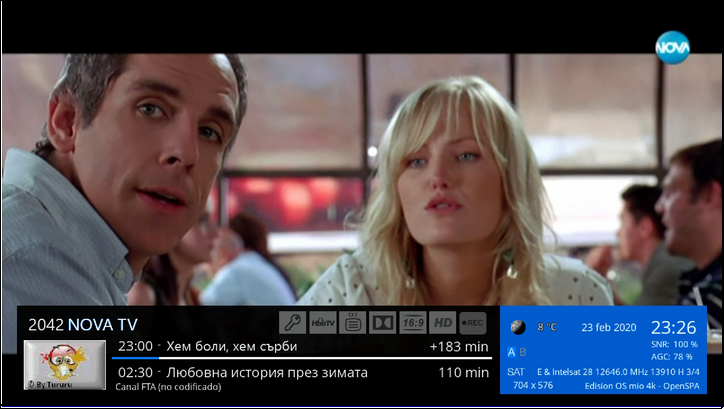Click the 110 min duration text
The height and width of the screenshot is (409, 724).
pyautogui.click(x=464, y=372)
